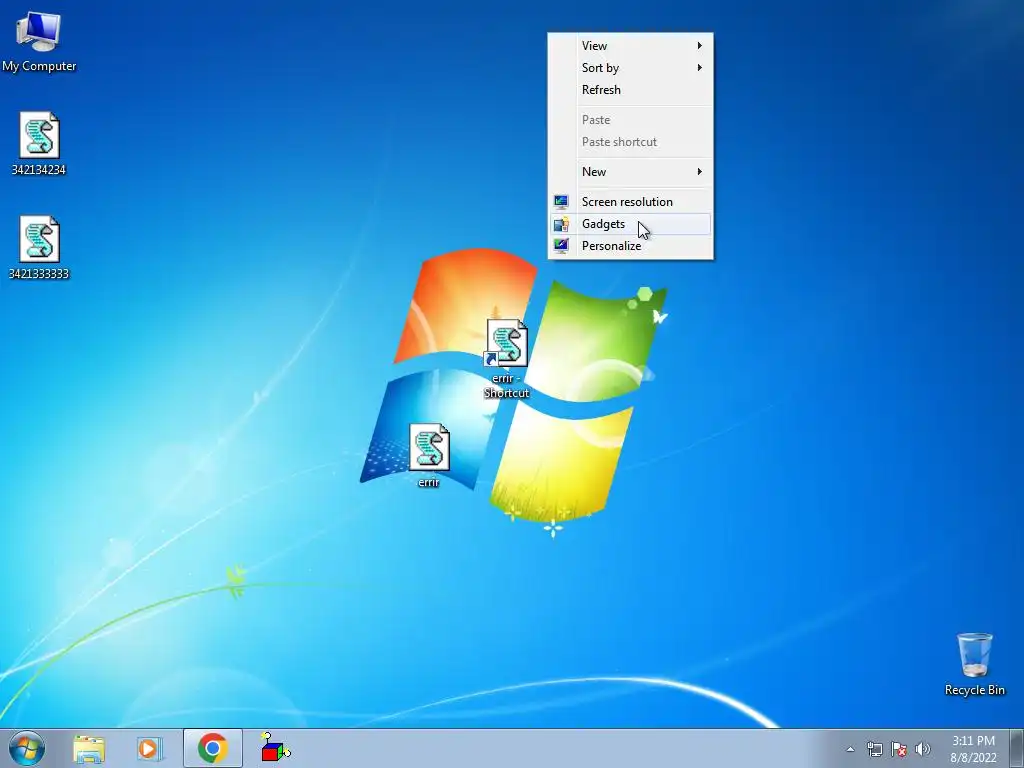Expand the View submenu arrow
Viewport: 1024px width, 768px height.
click(x=699, y=46)
